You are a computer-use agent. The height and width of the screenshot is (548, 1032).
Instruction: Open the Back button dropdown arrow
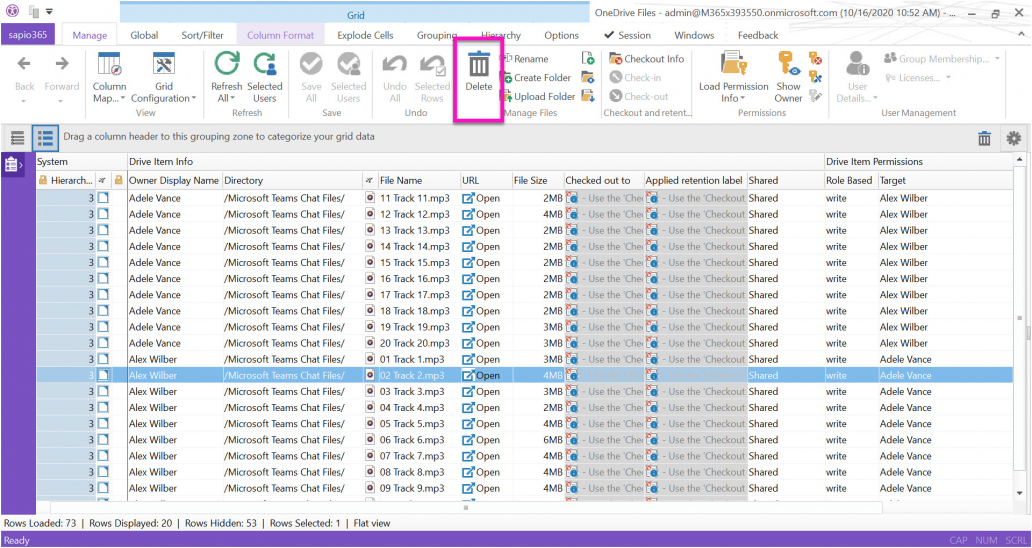pyautogui.click(x=24, y=101)
